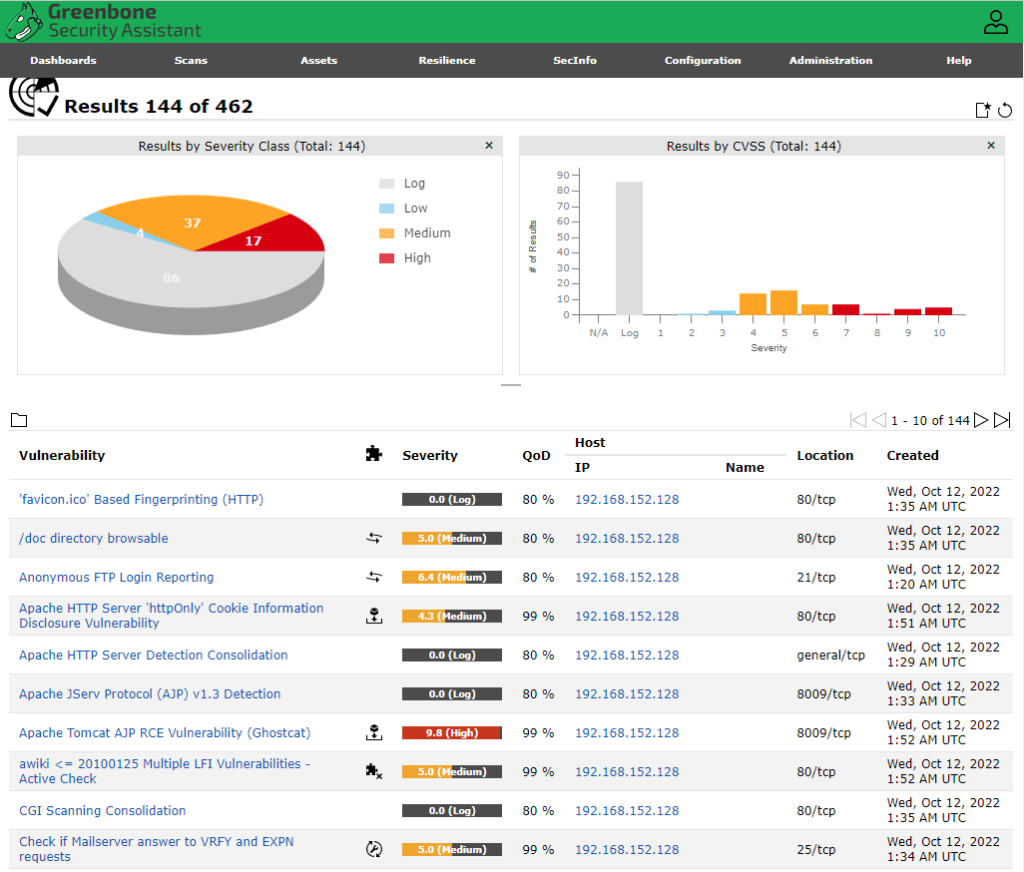Open the Configuration menu

[703, 60]
